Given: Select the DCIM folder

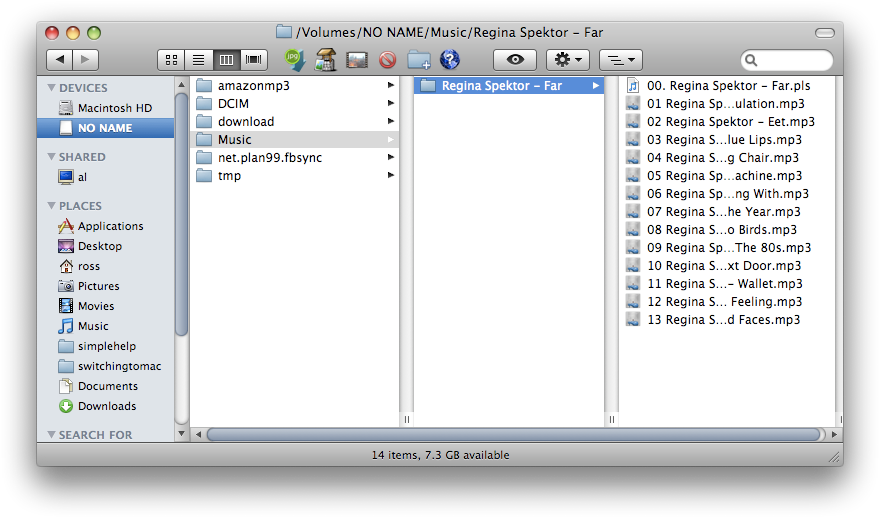Looking at the screenshot, I should click(x=295, y=104).
